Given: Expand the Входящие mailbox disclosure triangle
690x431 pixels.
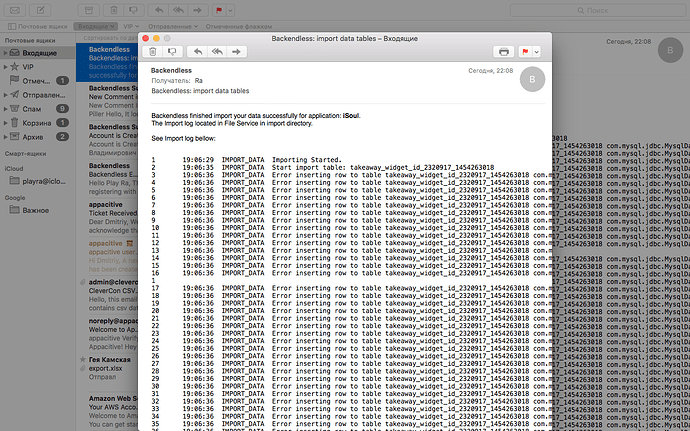Looking at the screenshot, I should pyautogui.click(x=5, y=53).
